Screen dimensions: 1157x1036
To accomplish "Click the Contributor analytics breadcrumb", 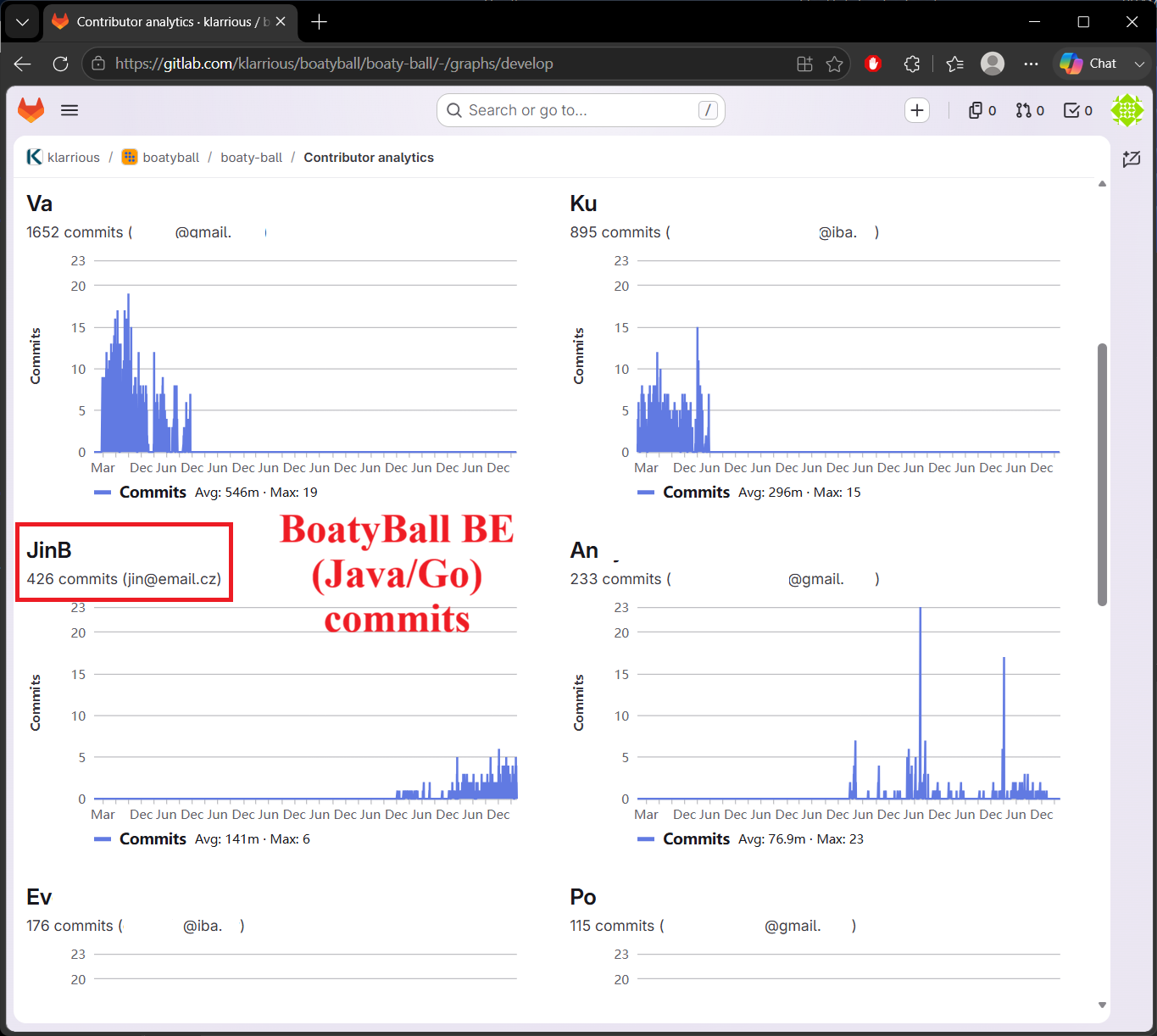I will 369,158.
